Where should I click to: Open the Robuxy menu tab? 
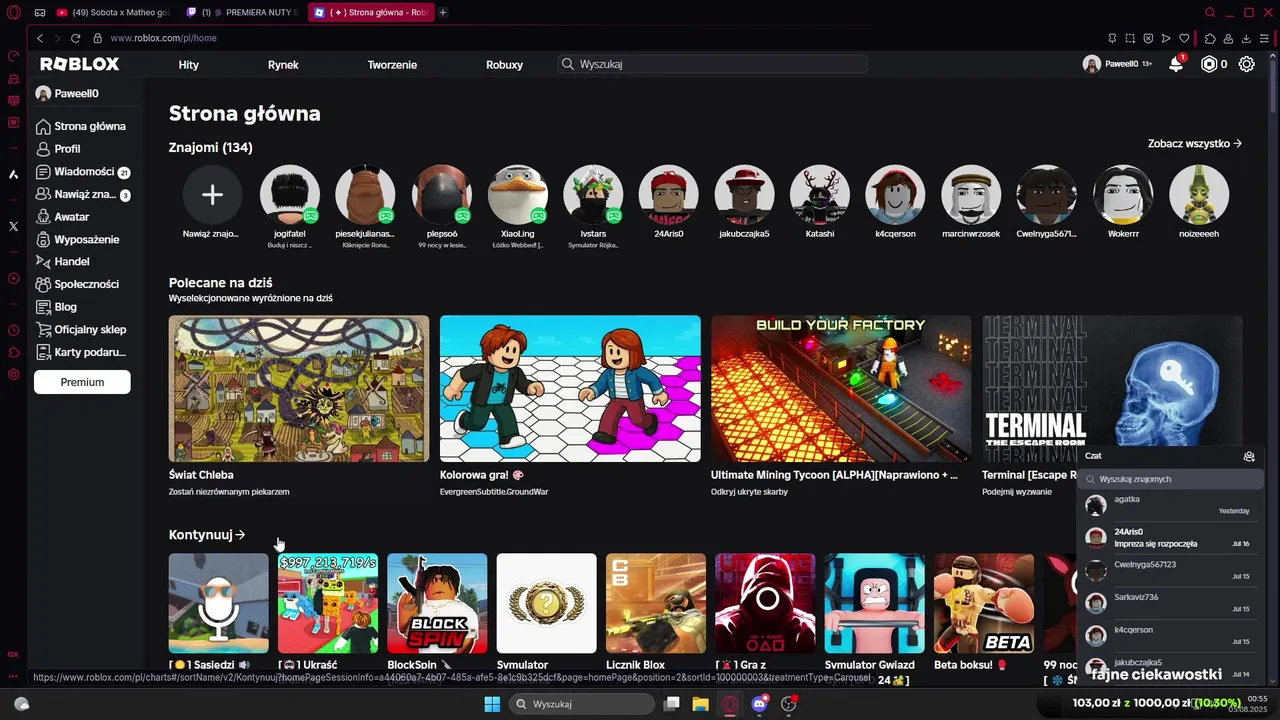point(504,64)
